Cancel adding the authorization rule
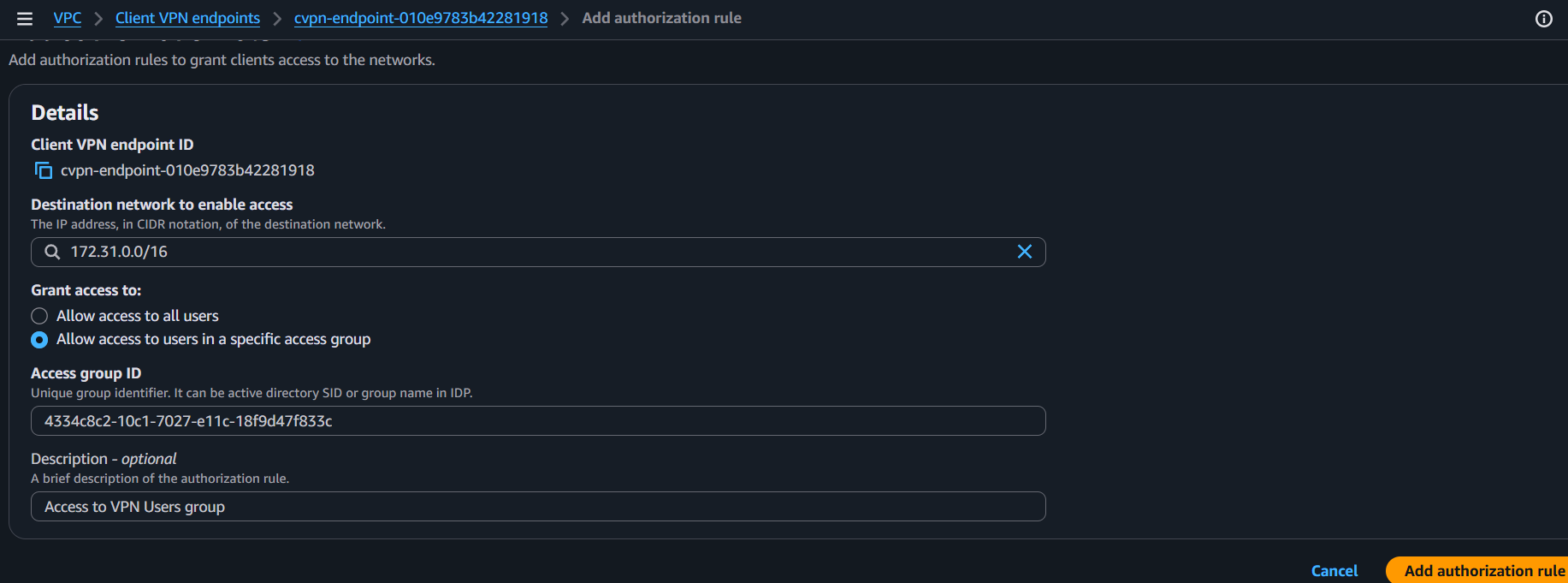This screenshot has width=1568, height=583. pyautogui.click(x=1334, y=570)
